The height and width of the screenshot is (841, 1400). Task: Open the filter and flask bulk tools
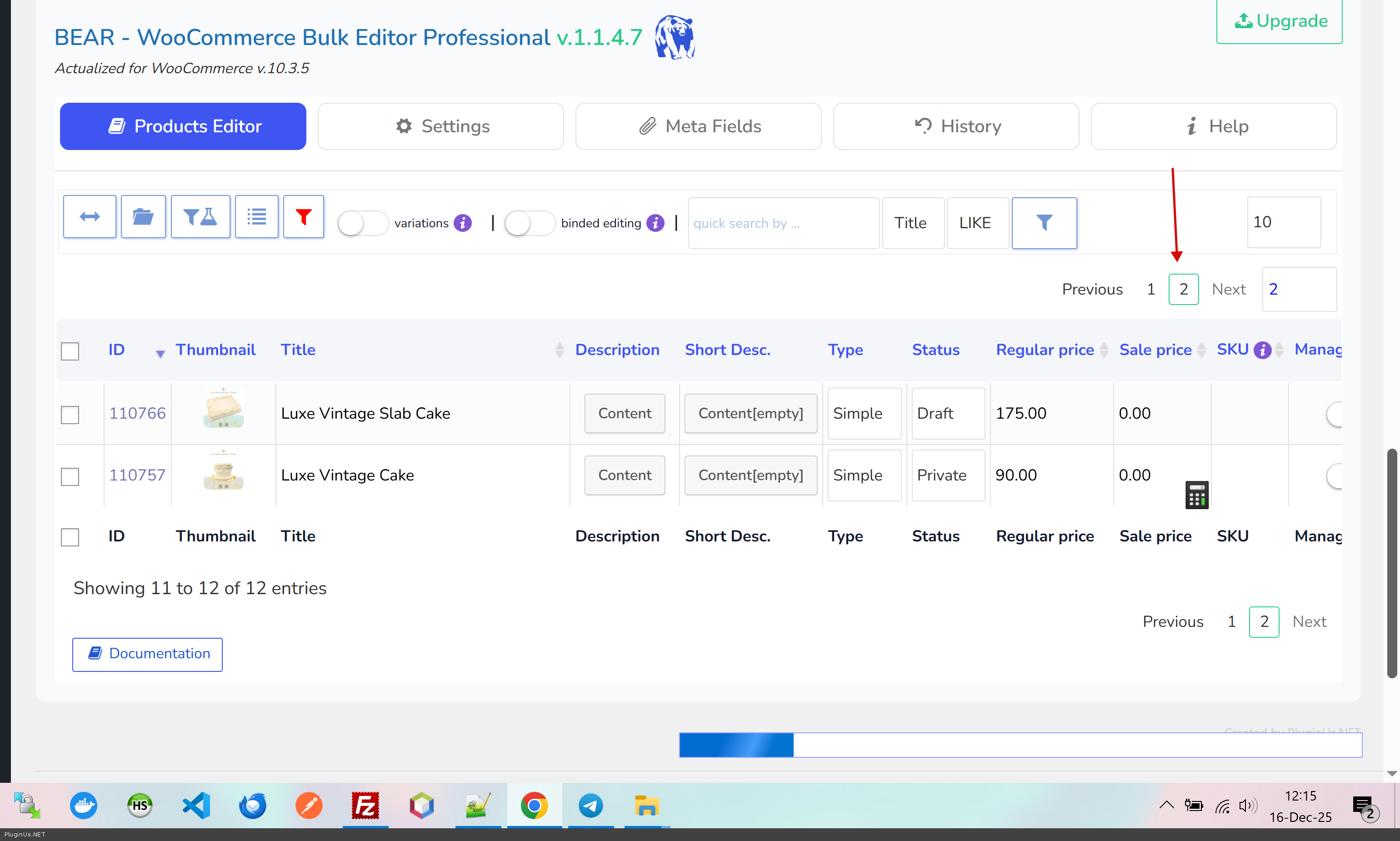200,216
